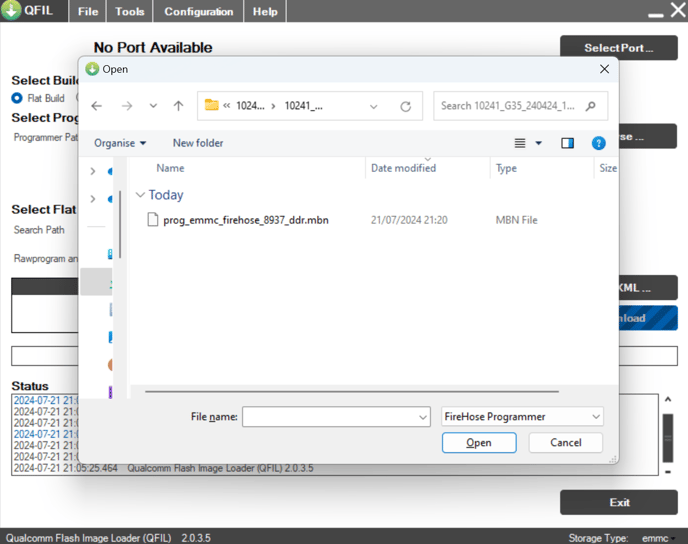This screenshot has width=688, height=544.
Task: Click 1024... breadcrumb in address bar
Action: coord(250,106)
